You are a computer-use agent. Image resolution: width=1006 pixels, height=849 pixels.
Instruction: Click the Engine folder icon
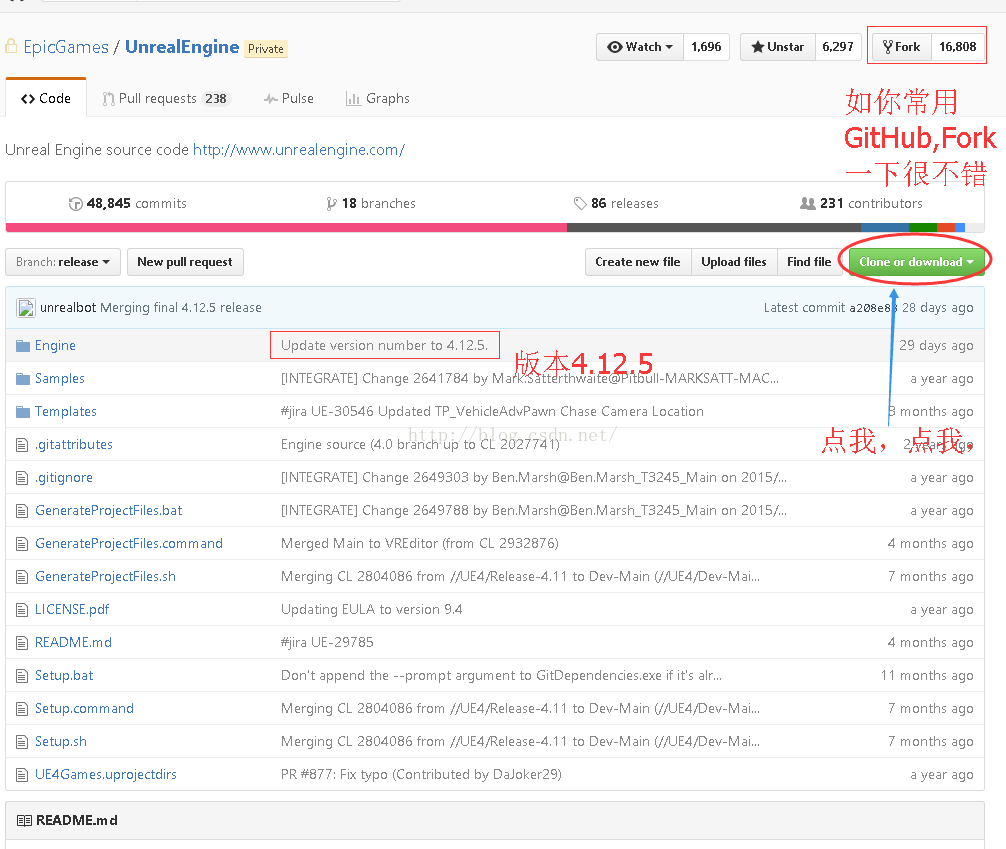[22, 346]
